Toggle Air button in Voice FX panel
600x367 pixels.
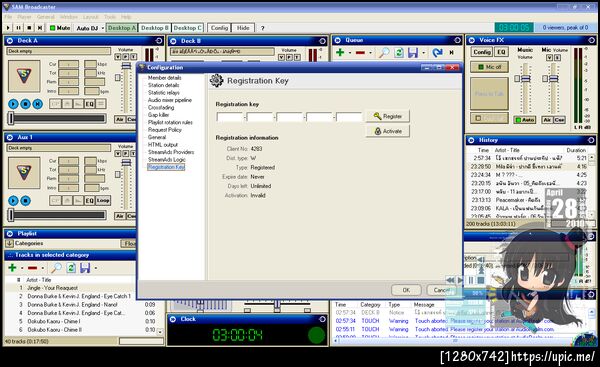[547, 120]
